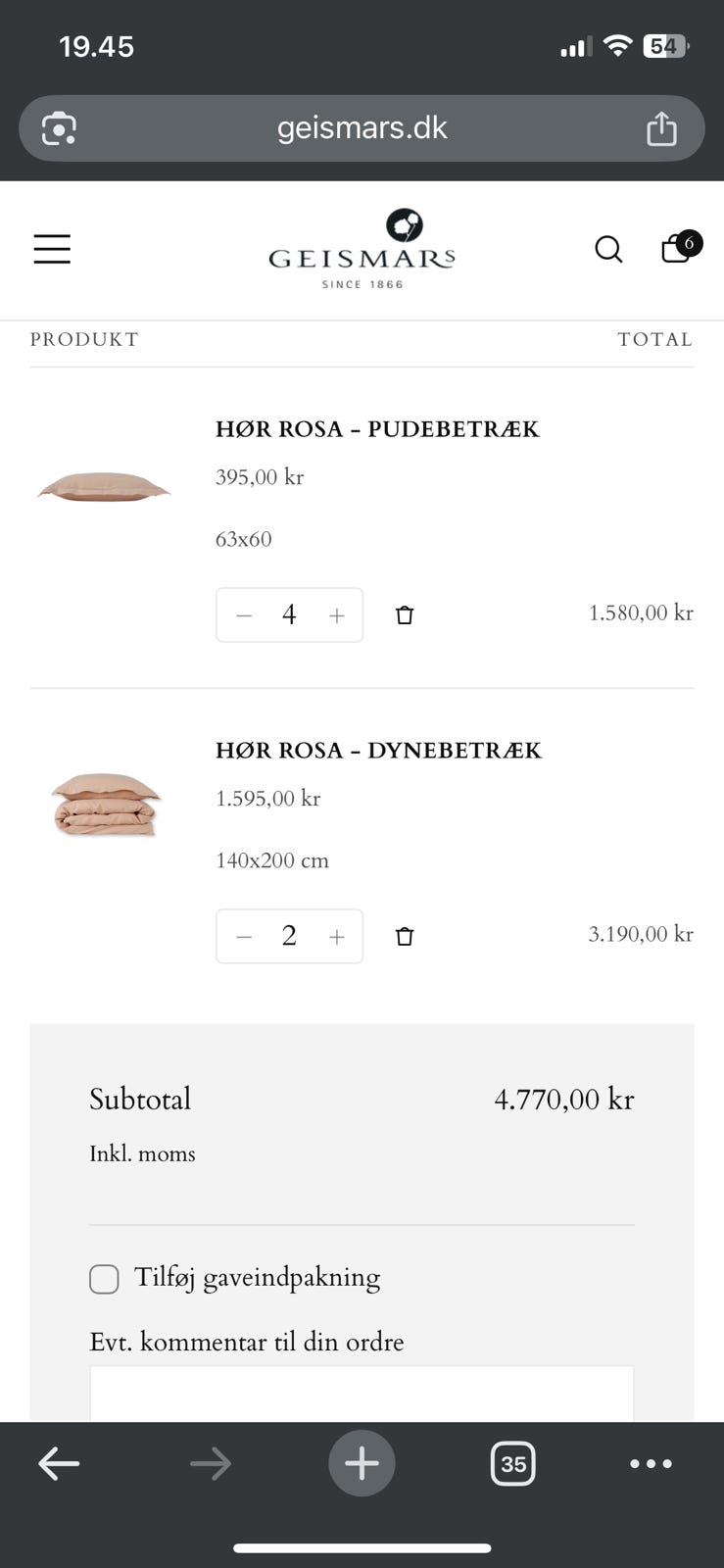The image size is (724, 1568).
Task: Tap the search magnifier icon
Action: coord(608,250)
